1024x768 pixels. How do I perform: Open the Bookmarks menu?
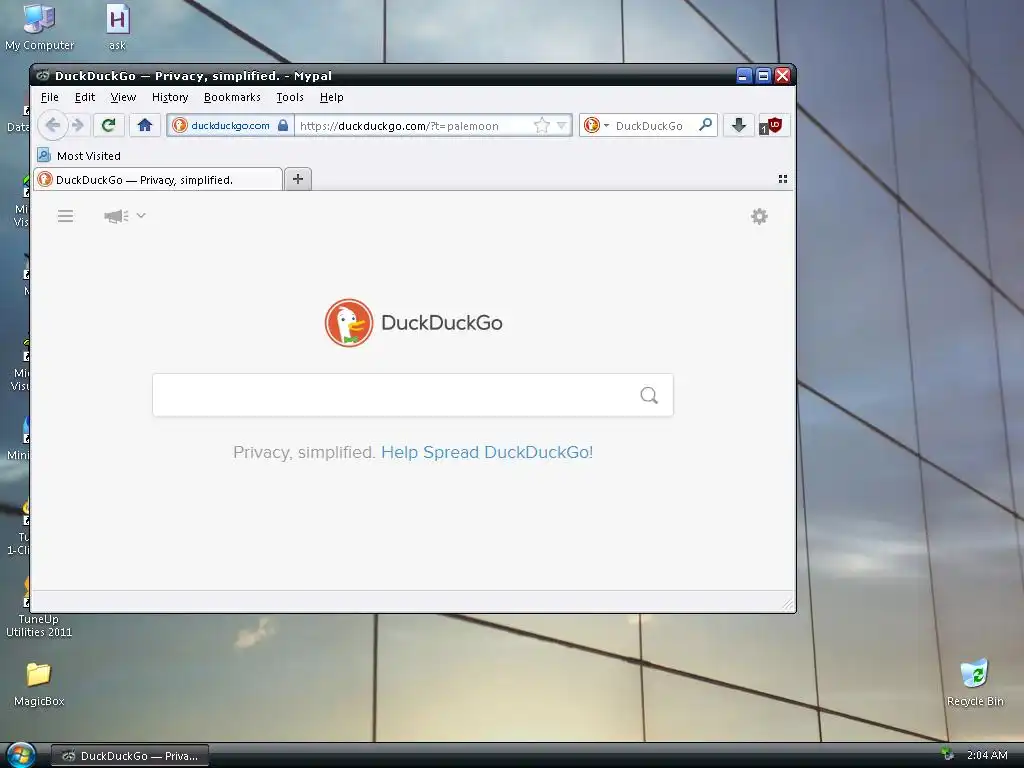(232, 97)
